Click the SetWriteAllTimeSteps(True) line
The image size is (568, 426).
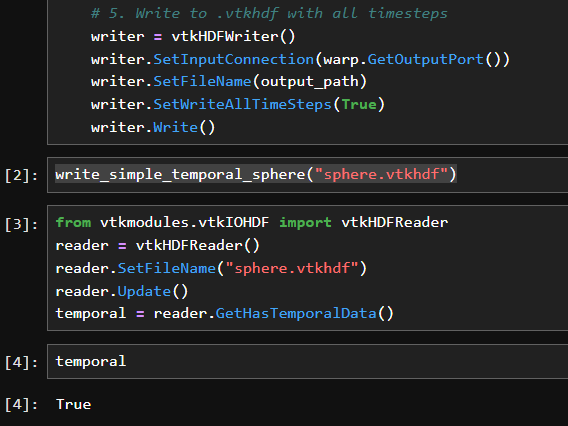click(x=238, y=104)
